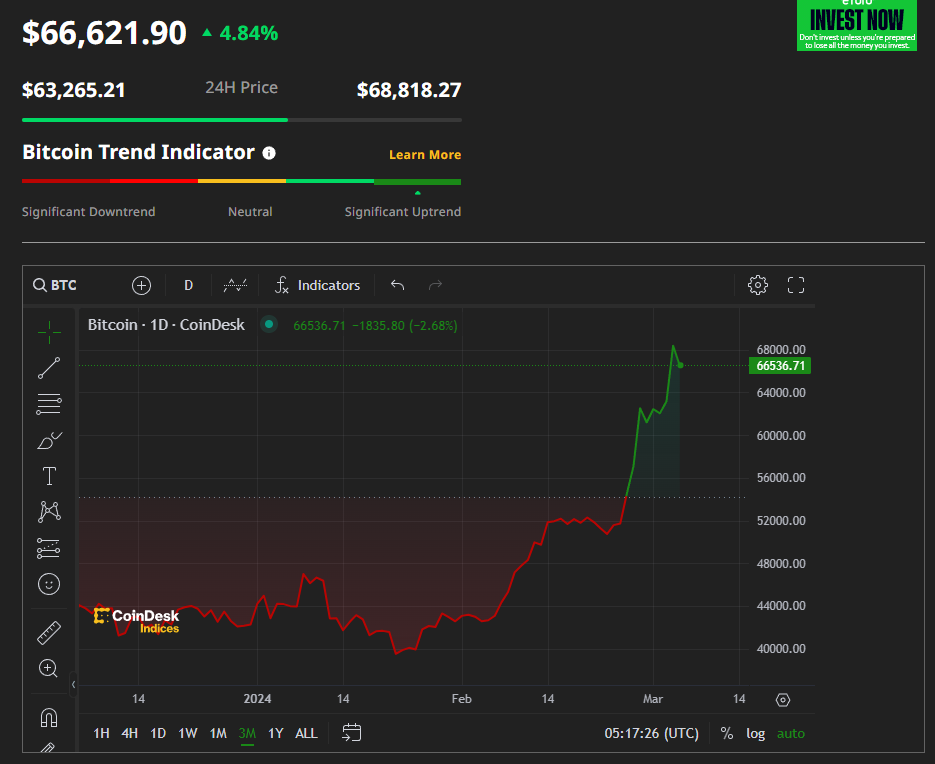Open the Indicators panel
Viewport: 935px width, 764px height.
click(316, 285)
